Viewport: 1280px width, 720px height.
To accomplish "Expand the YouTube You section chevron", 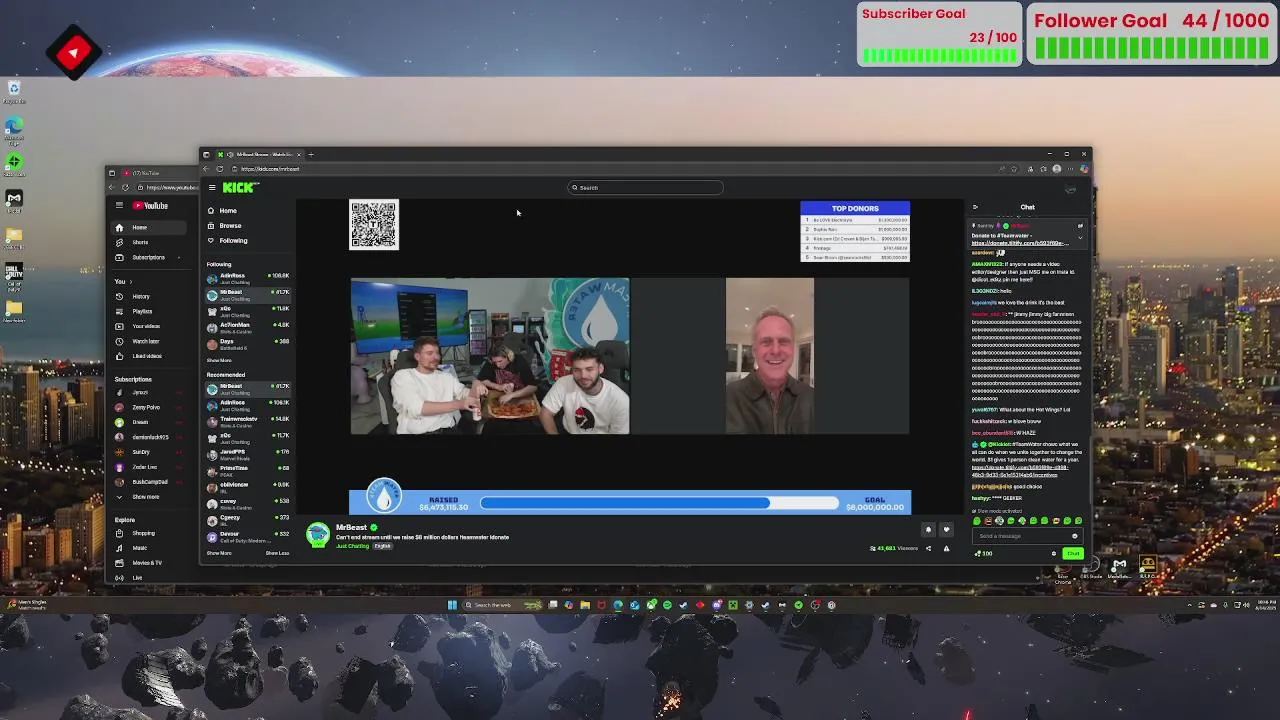I will pos(132,282).
